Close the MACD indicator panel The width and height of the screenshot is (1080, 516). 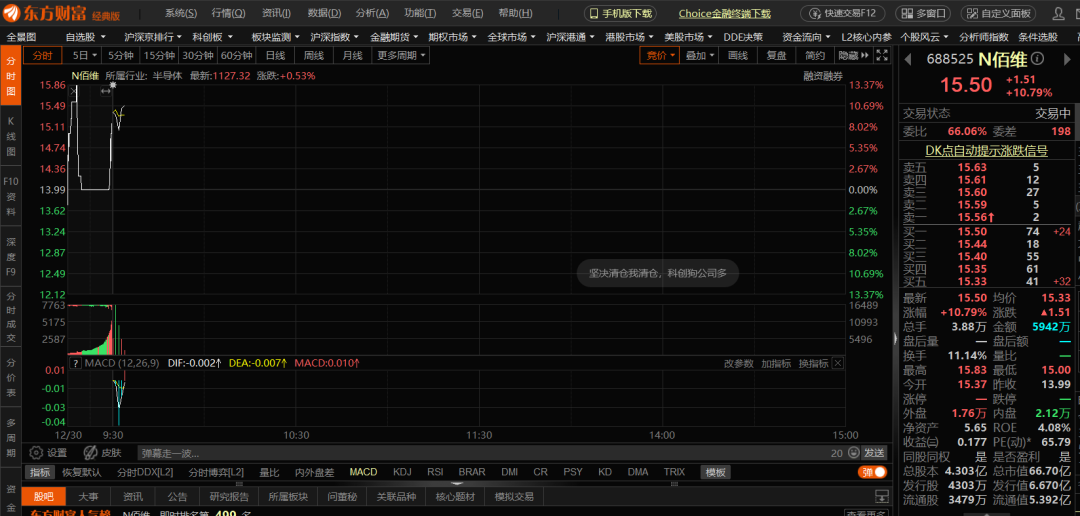click(x=838, y=363)
